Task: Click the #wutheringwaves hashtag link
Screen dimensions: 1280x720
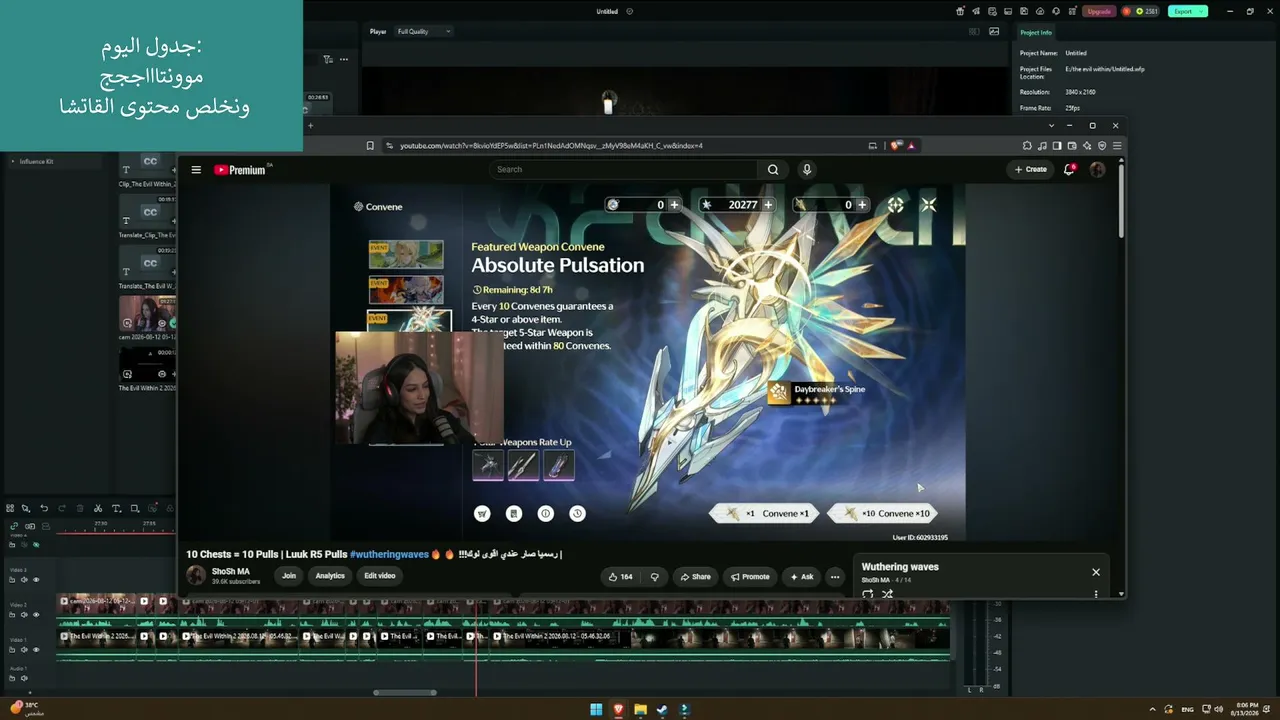Action: click(x=389, y=554)
